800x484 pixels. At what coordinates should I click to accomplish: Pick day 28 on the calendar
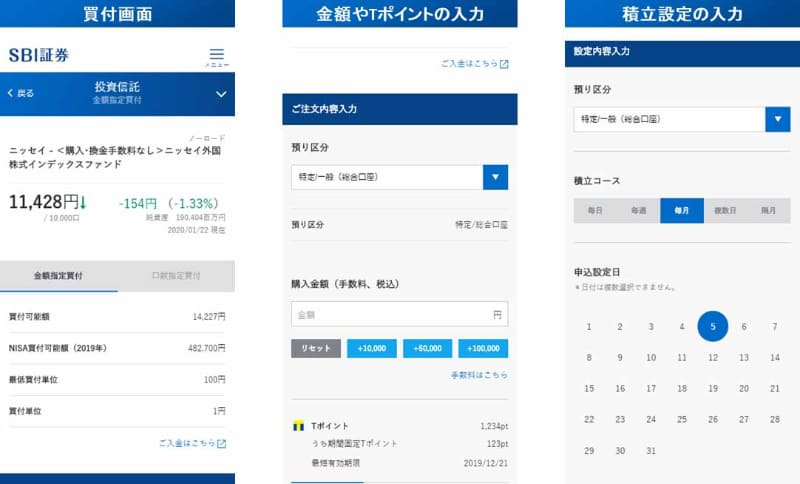coord(775,419)
